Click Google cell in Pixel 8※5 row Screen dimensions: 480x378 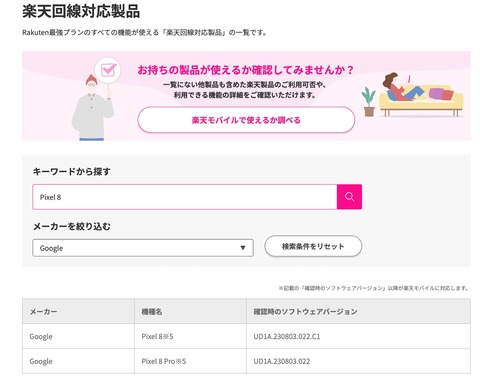pyautogui.click(x=78, y=336)
